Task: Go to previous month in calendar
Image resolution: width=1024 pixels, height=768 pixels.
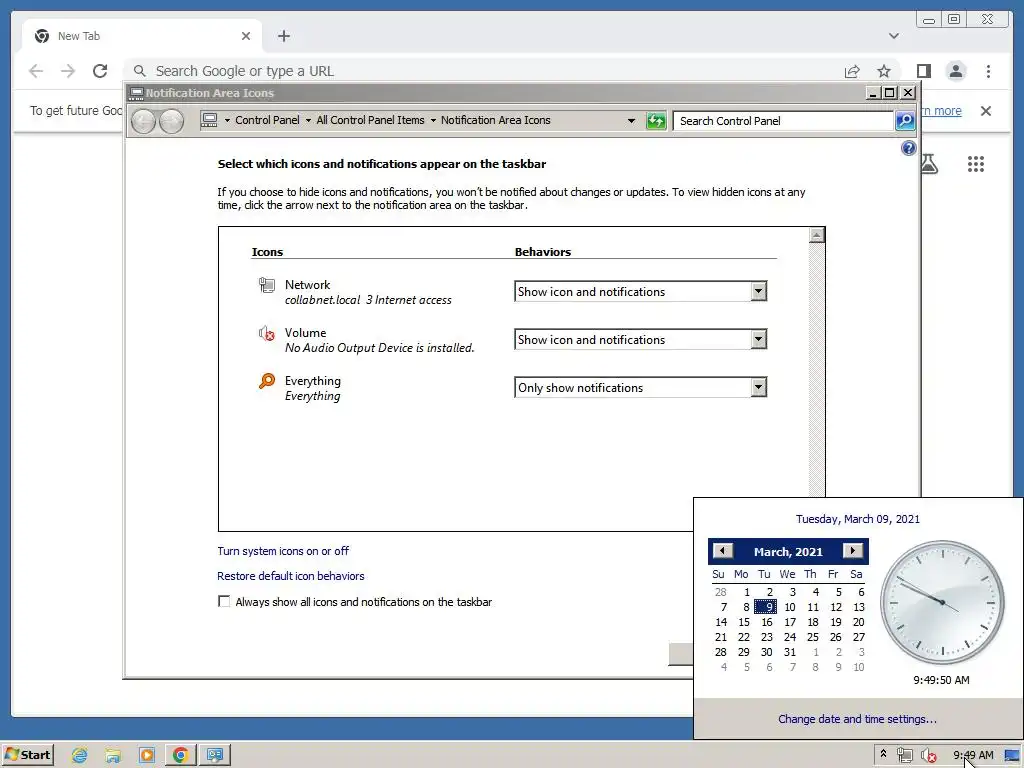Action: pyautogui.click(x=722, y=551)
